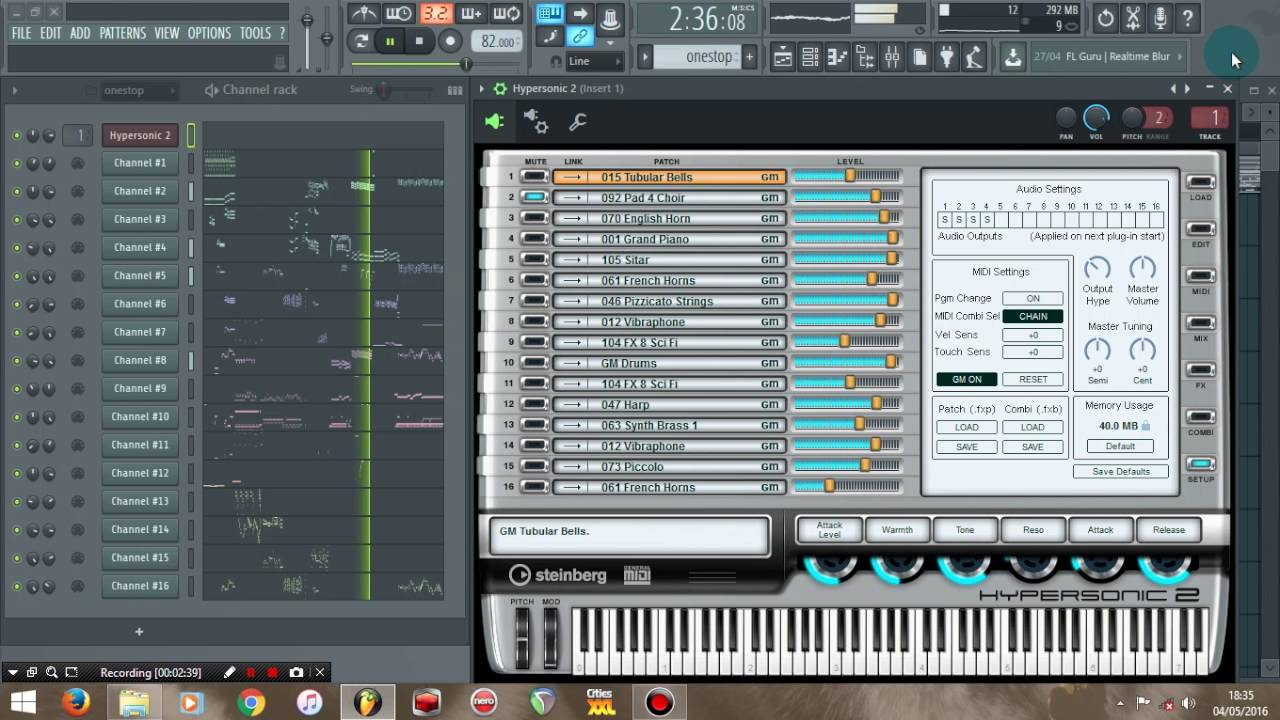The height and width of the screenshot is (720, 1280).
Task: Click the Patch LOAD button
Action: [x=967, y=427]
